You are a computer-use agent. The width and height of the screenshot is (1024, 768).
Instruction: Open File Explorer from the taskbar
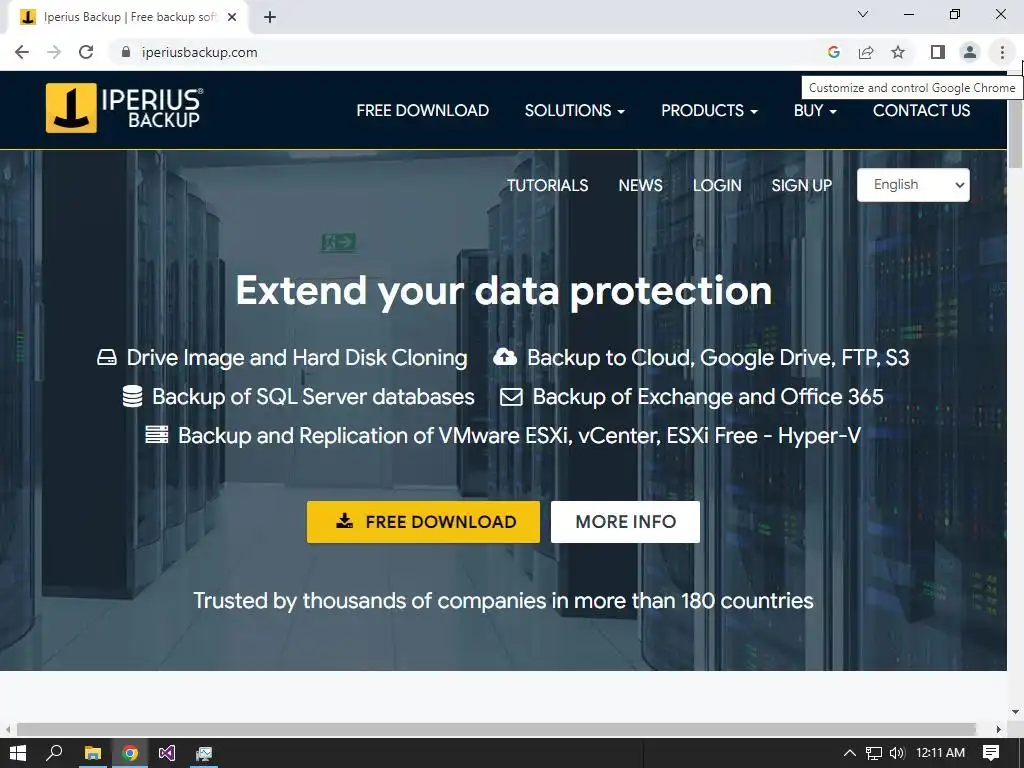tap(93, 753)
